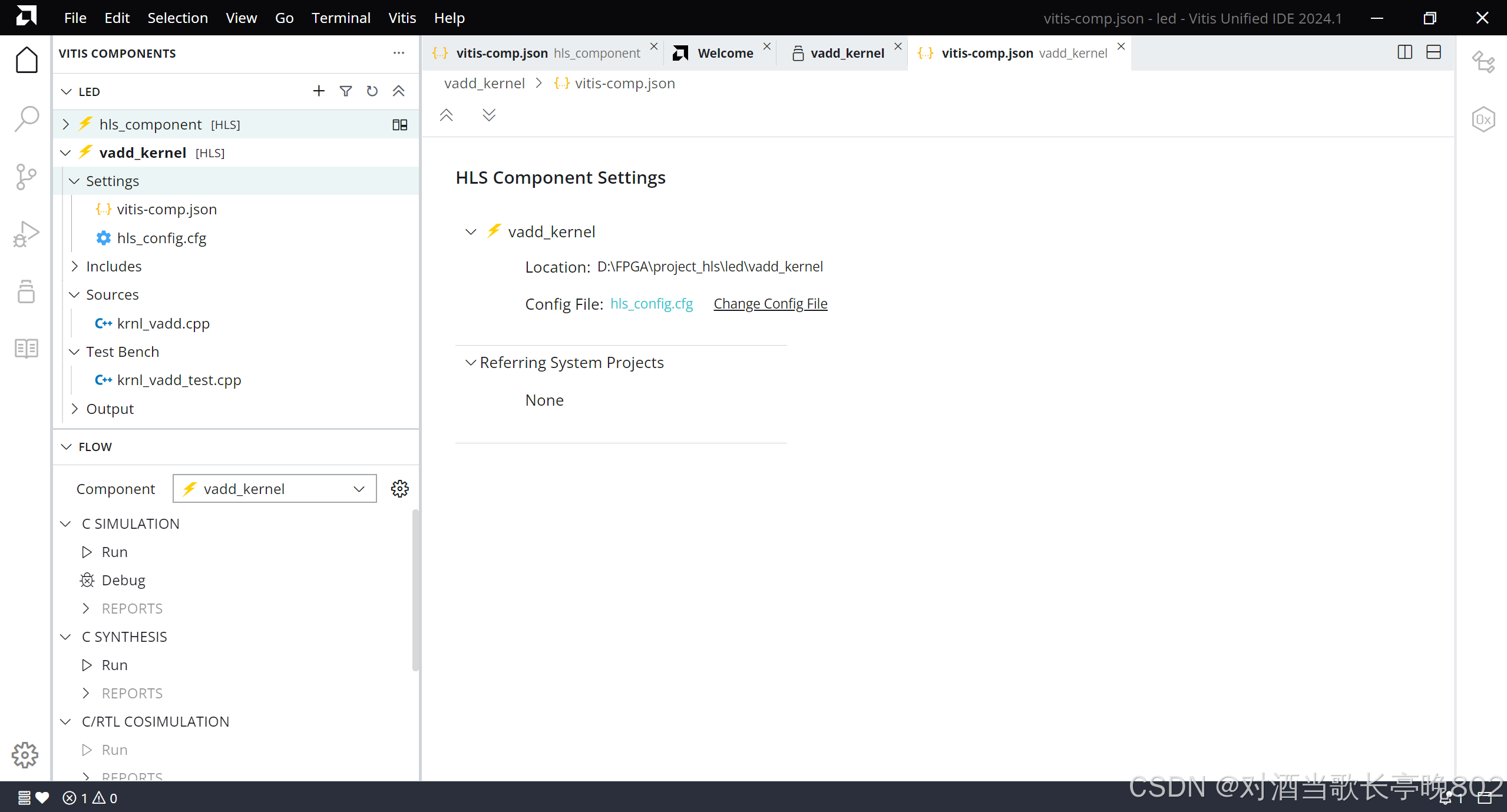This screenshot has width=1507, height=812.
Task: Collapse Referring System Projects section
Action: pyautogui.click(x=470, y=363)
